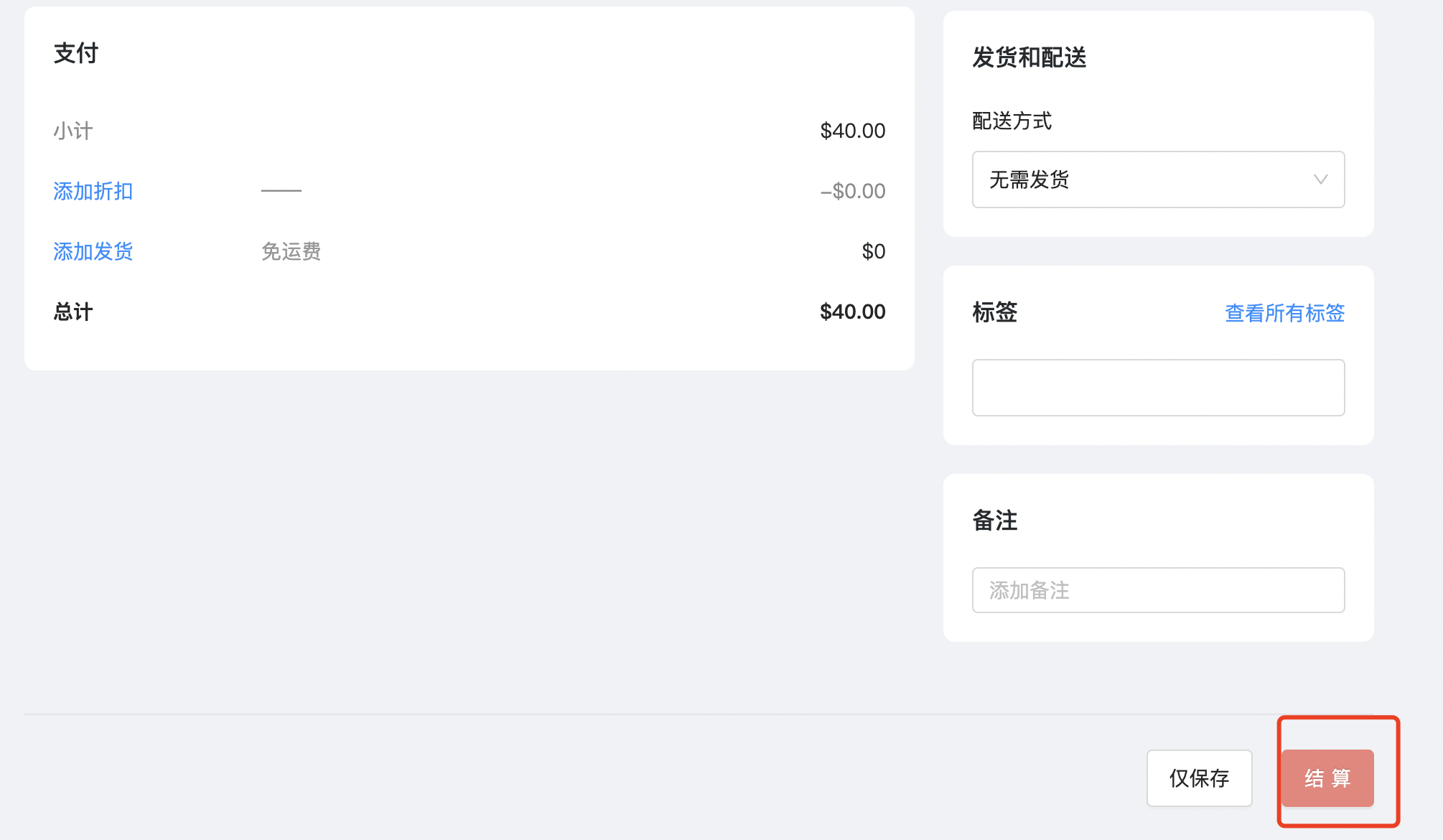The height and width of the screenshot is (840, 1443).
Task: Focus the empty 标签 input field
Action: (x=1158, y=388)
